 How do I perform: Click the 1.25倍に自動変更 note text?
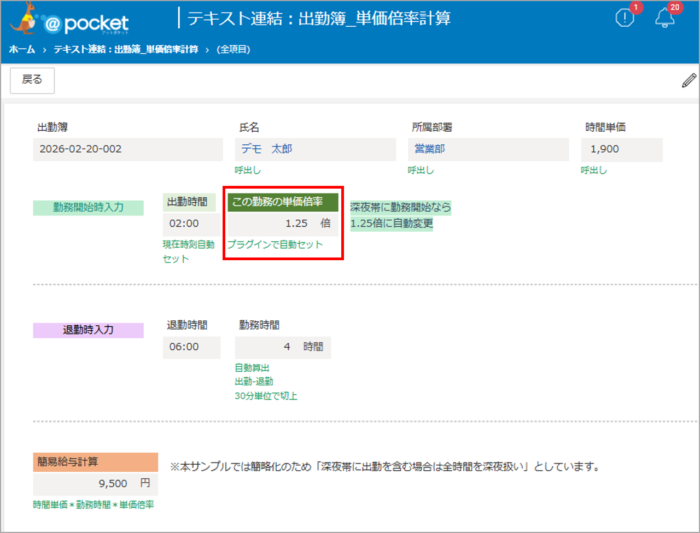tap(392, 224)
